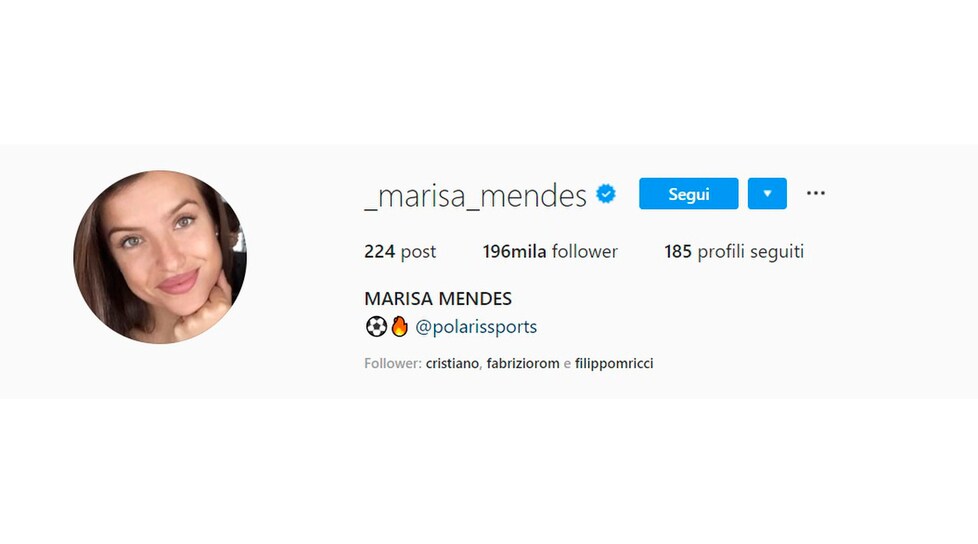Open follower filippomricci's profile
This screenshot has width=978, height=544.
tap(614, 363)
